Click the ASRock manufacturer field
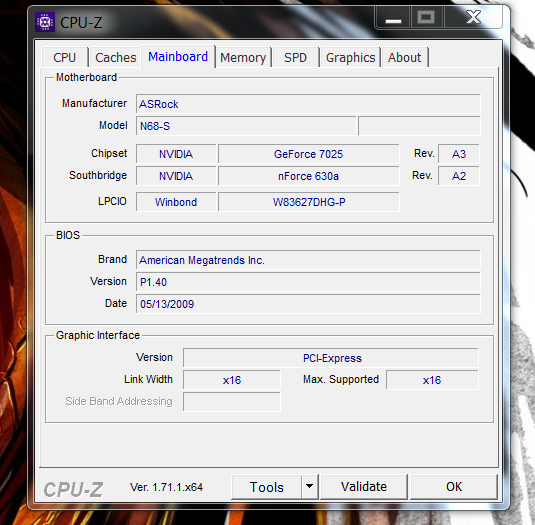Viewport: 535px width, 525px height. [x=308, y=104]
